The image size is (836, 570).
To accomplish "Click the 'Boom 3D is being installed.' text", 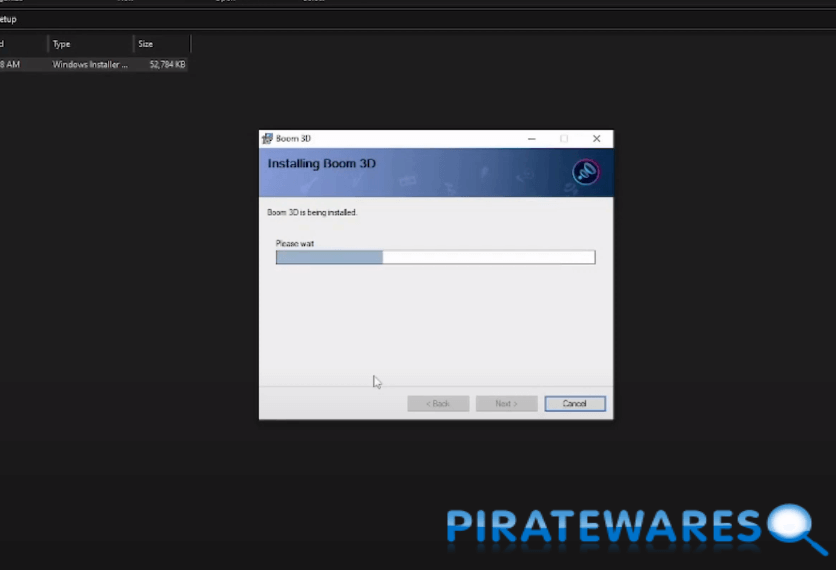I will click(312, 212).
